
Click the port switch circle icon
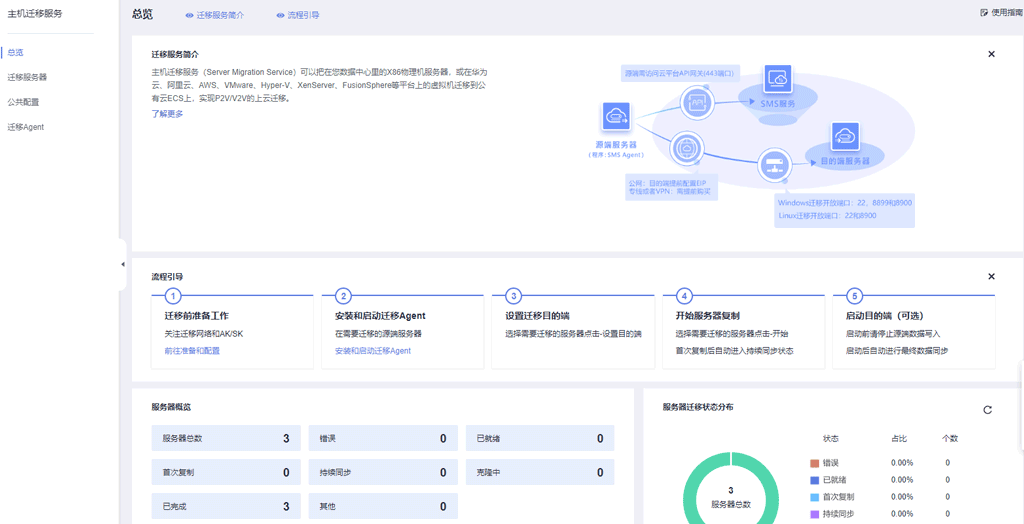click(x=774, y=165)
